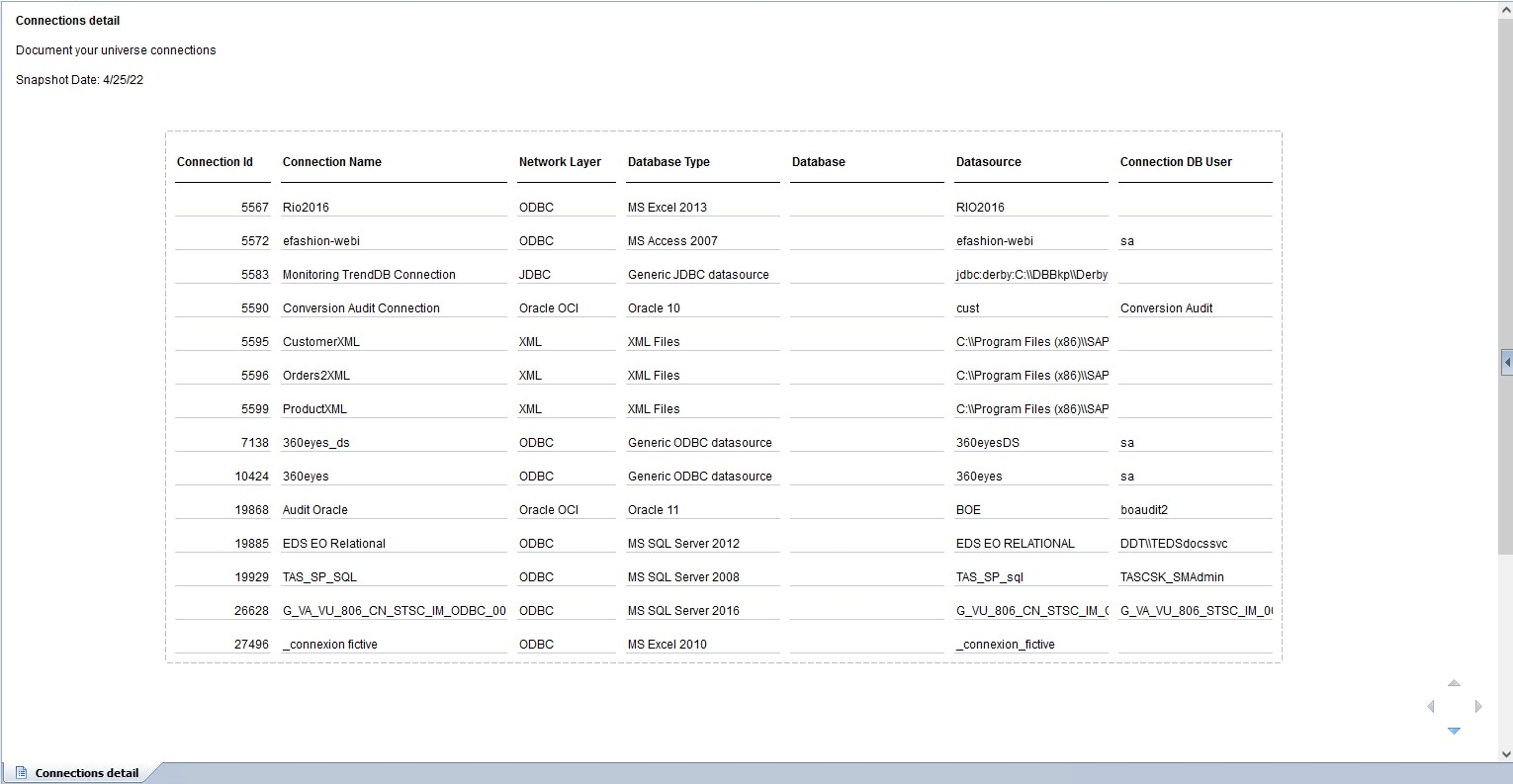The height and width of the screenshot is (784, 1513).
Task: Click the vertical scrollbar thumb
Action: [1505, 287]
